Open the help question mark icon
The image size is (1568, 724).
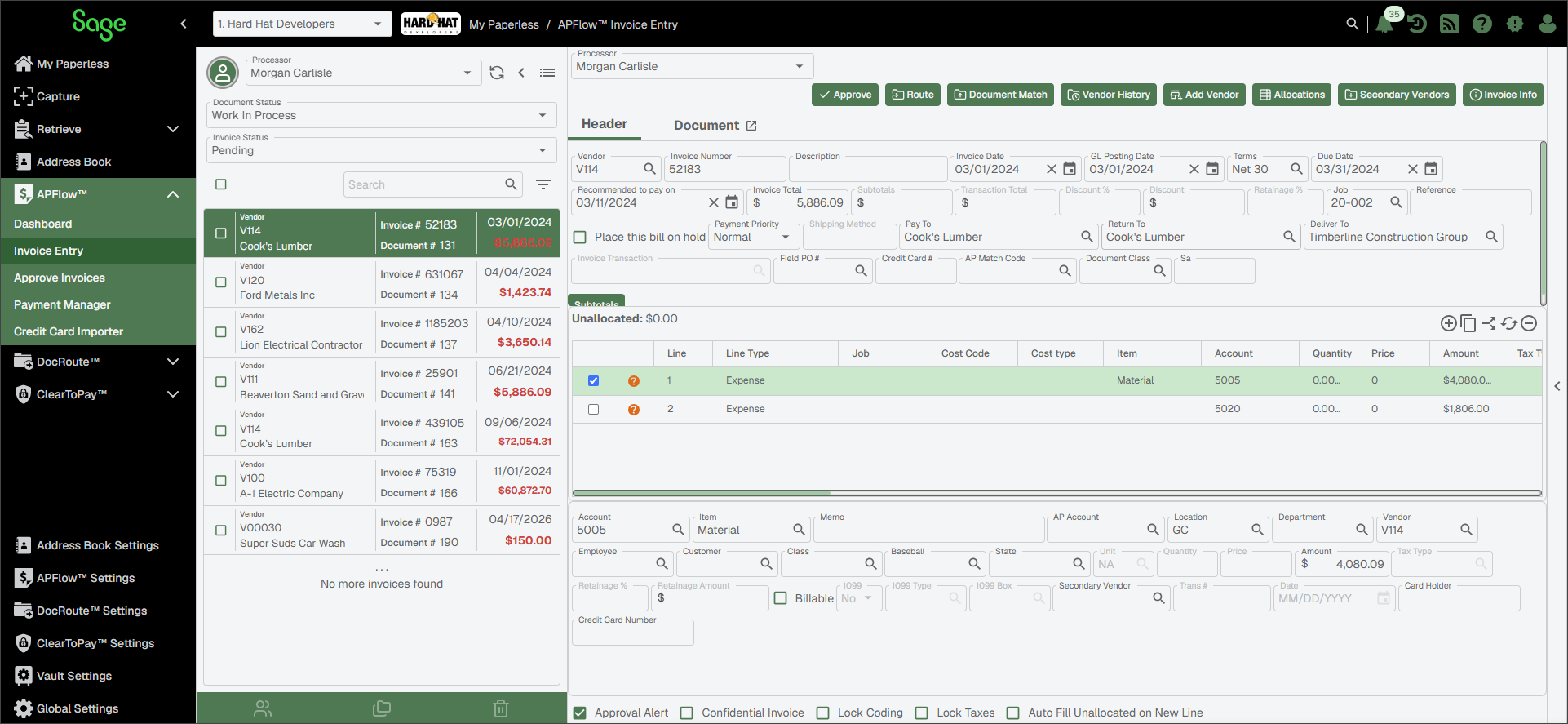click(x=1482, y=24)
